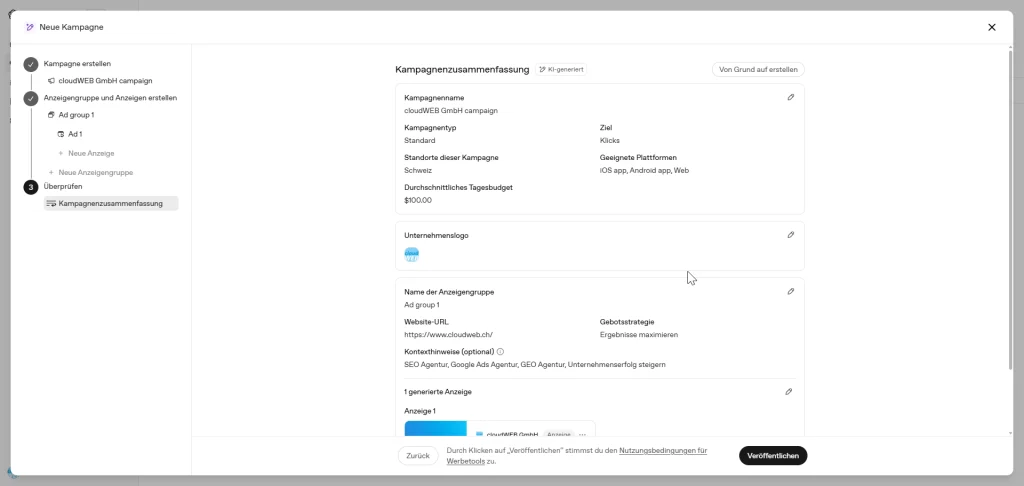Click the Kontexthinweise info icon
The width and height of the screenshot is (1024, 486).
[x=500, y=351]
